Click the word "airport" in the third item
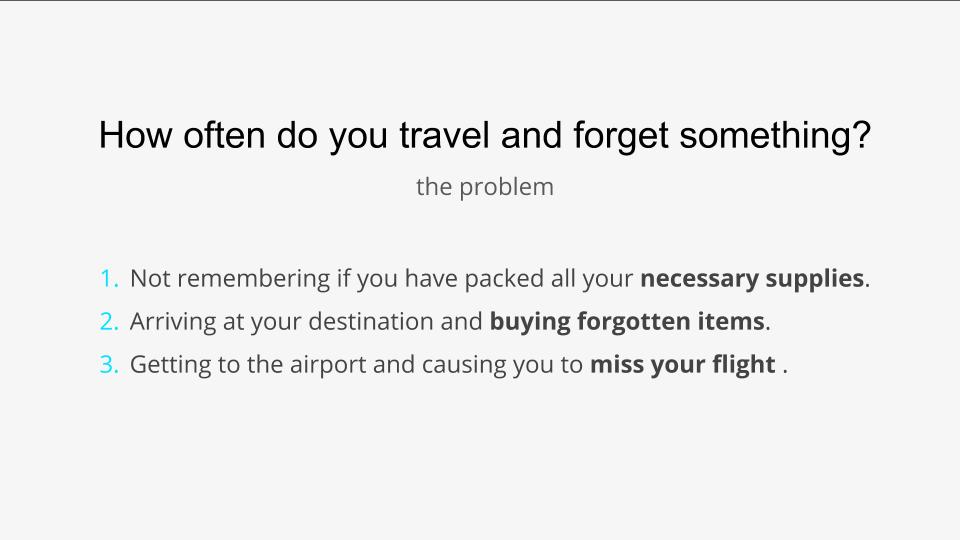The height and width of the screenshot is (540, 960). tap(328, 366)
